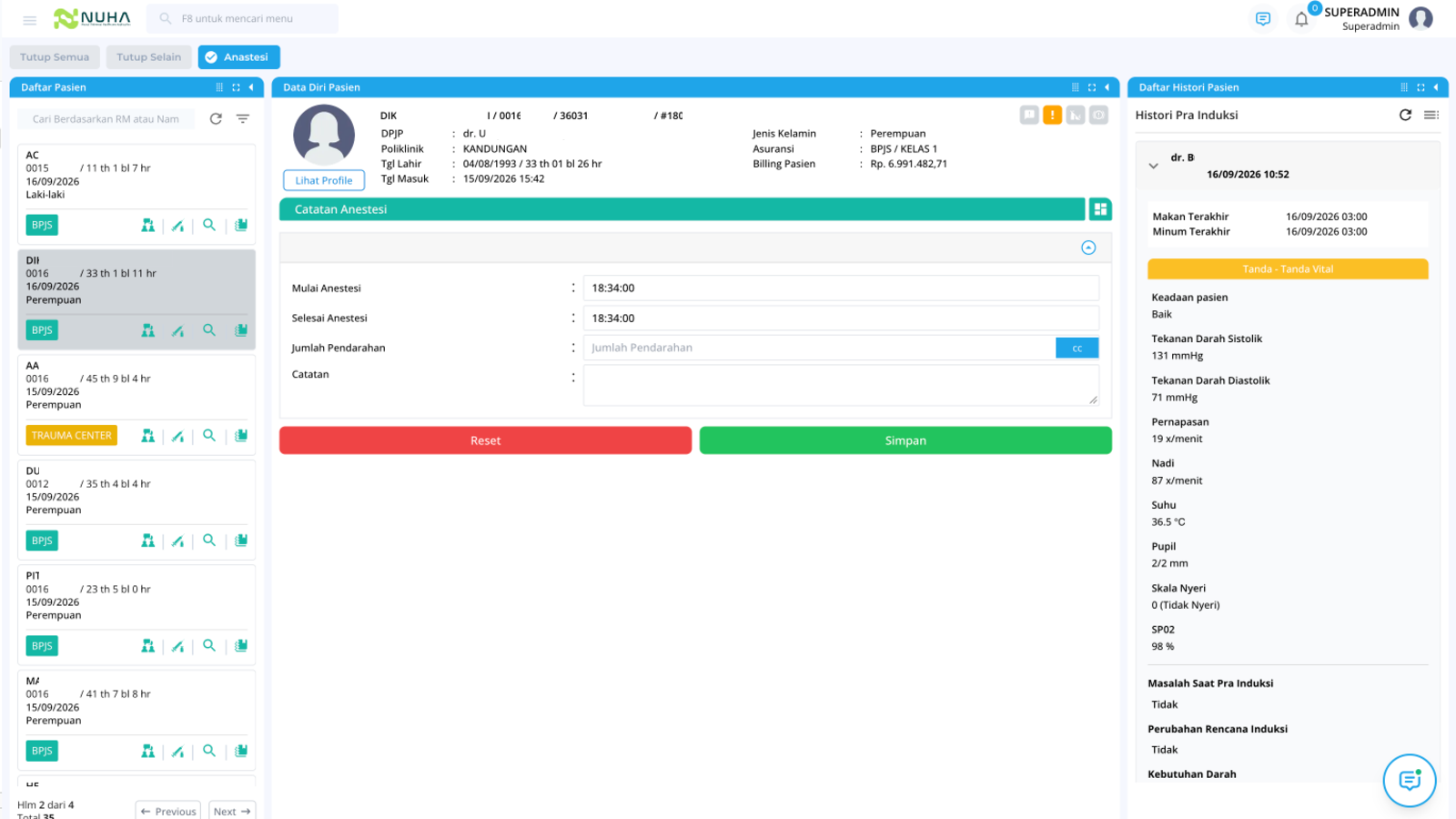
Task: Open messages icon in top bar
Action: pyautogui.click(x=1262, y=18)
